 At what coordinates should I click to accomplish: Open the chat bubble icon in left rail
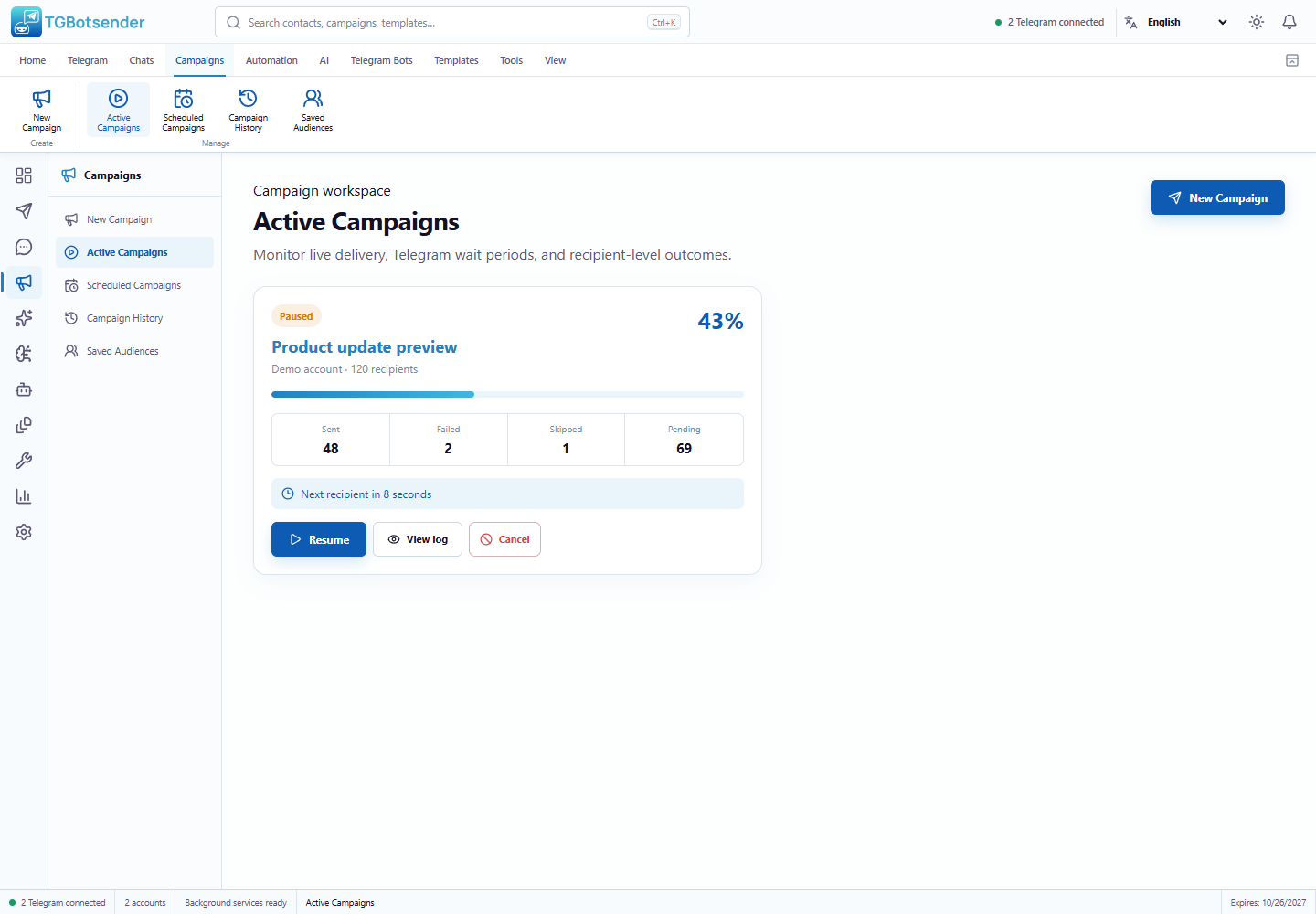coord(24,247)
